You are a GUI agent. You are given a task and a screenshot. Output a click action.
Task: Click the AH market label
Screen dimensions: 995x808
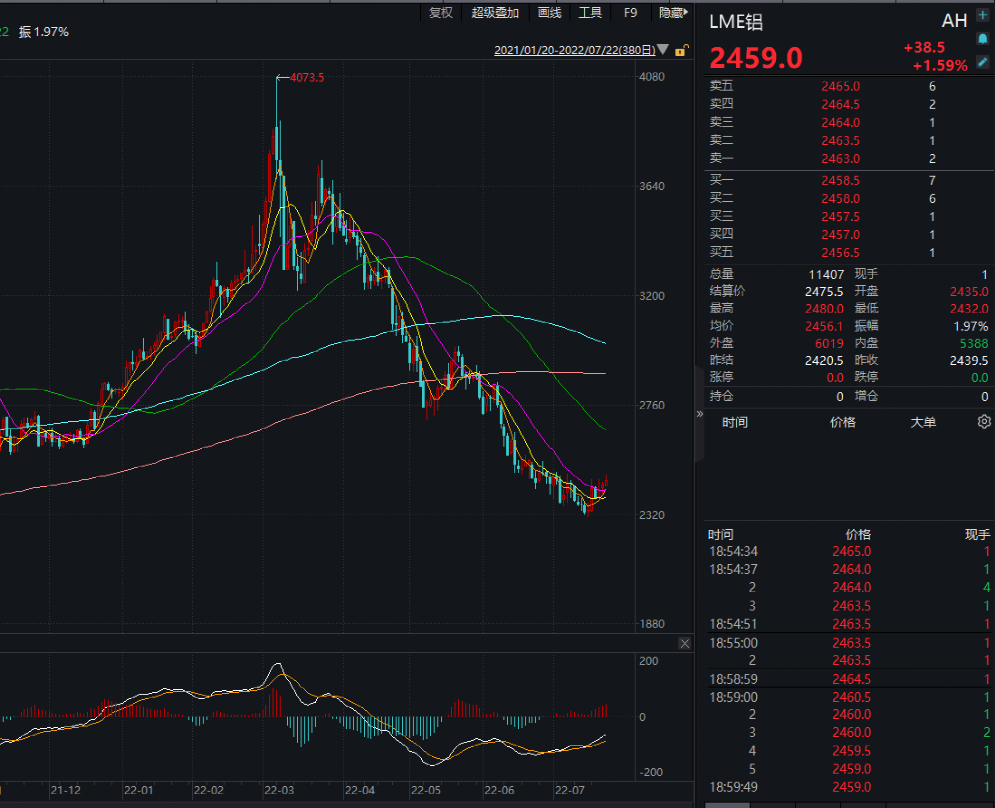coord(954,20)
